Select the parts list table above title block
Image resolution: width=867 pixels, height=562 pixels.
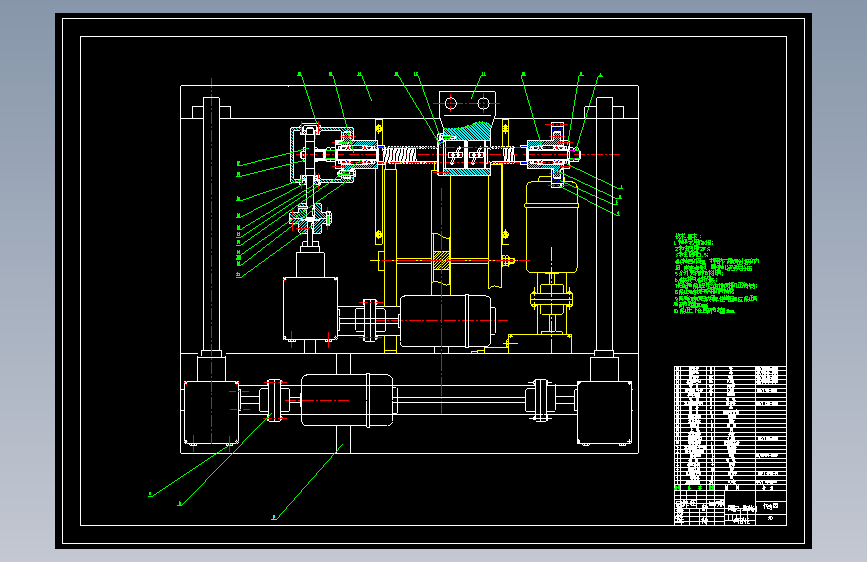tap(730, 428)
